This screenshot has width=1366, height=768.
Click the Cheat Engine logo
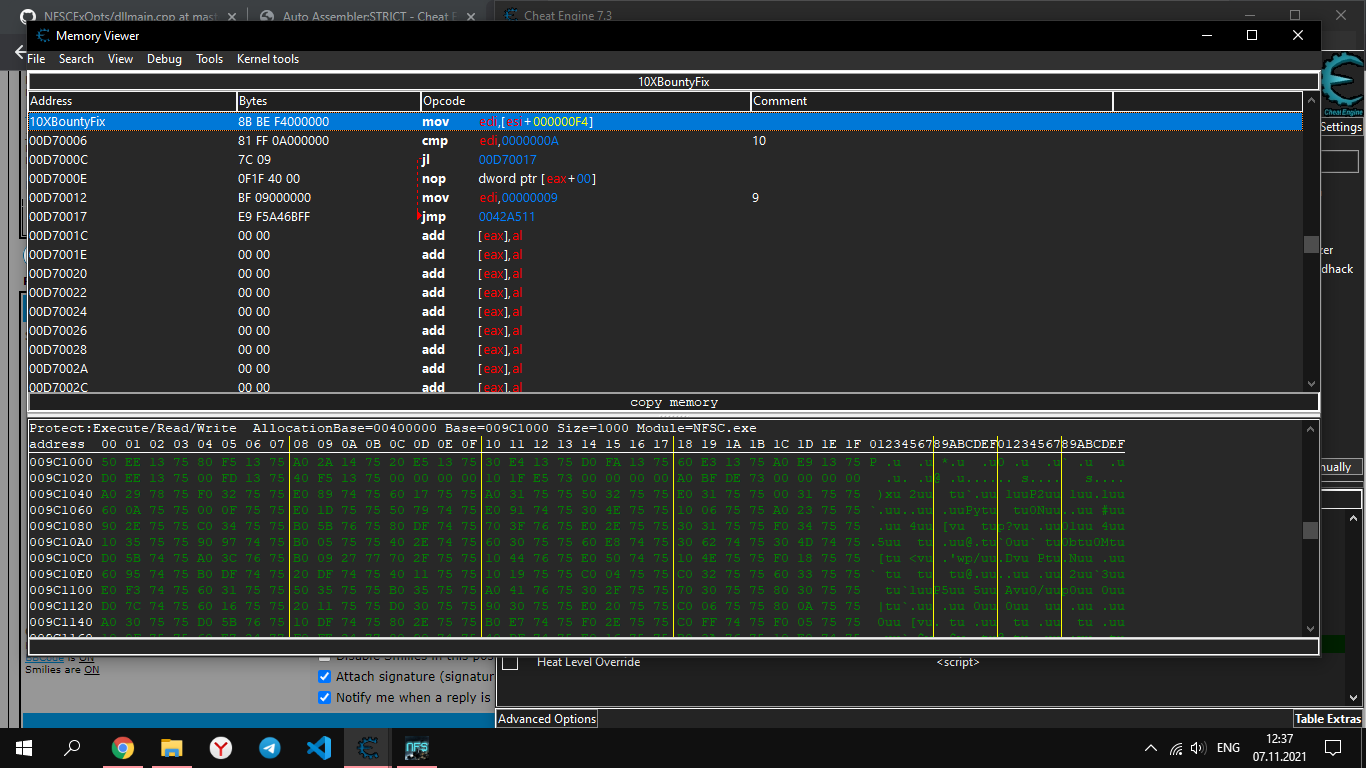1342,84
